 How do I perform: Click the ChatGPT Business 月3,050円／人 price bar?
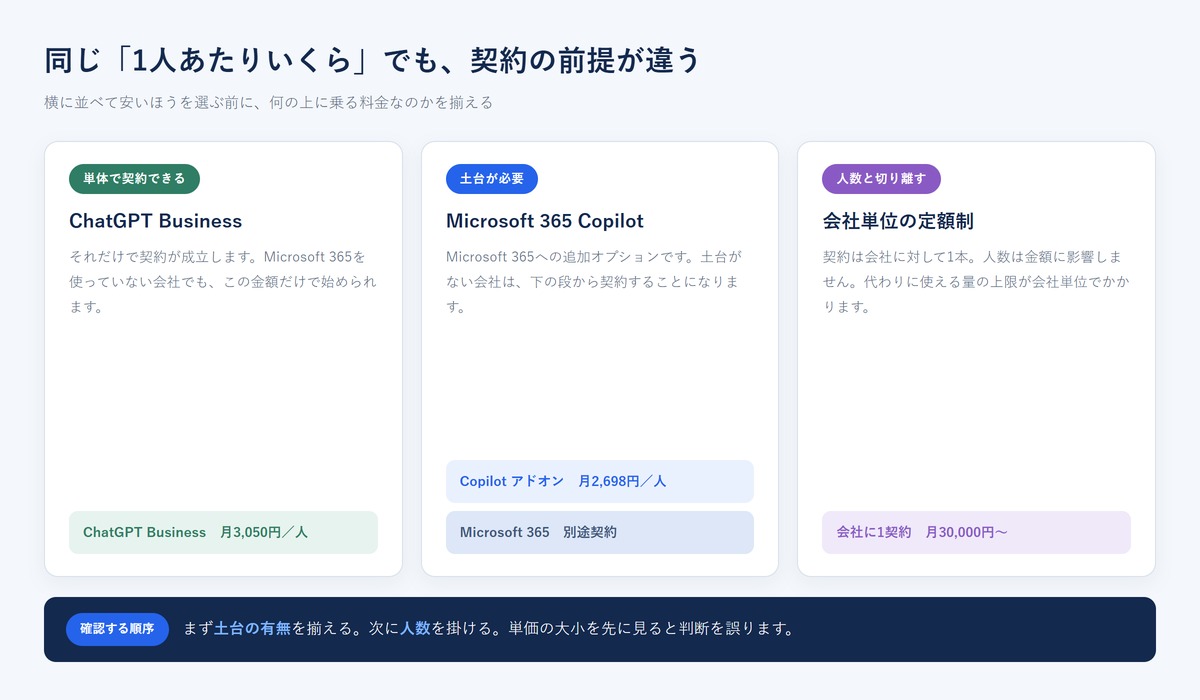(223, 532)
